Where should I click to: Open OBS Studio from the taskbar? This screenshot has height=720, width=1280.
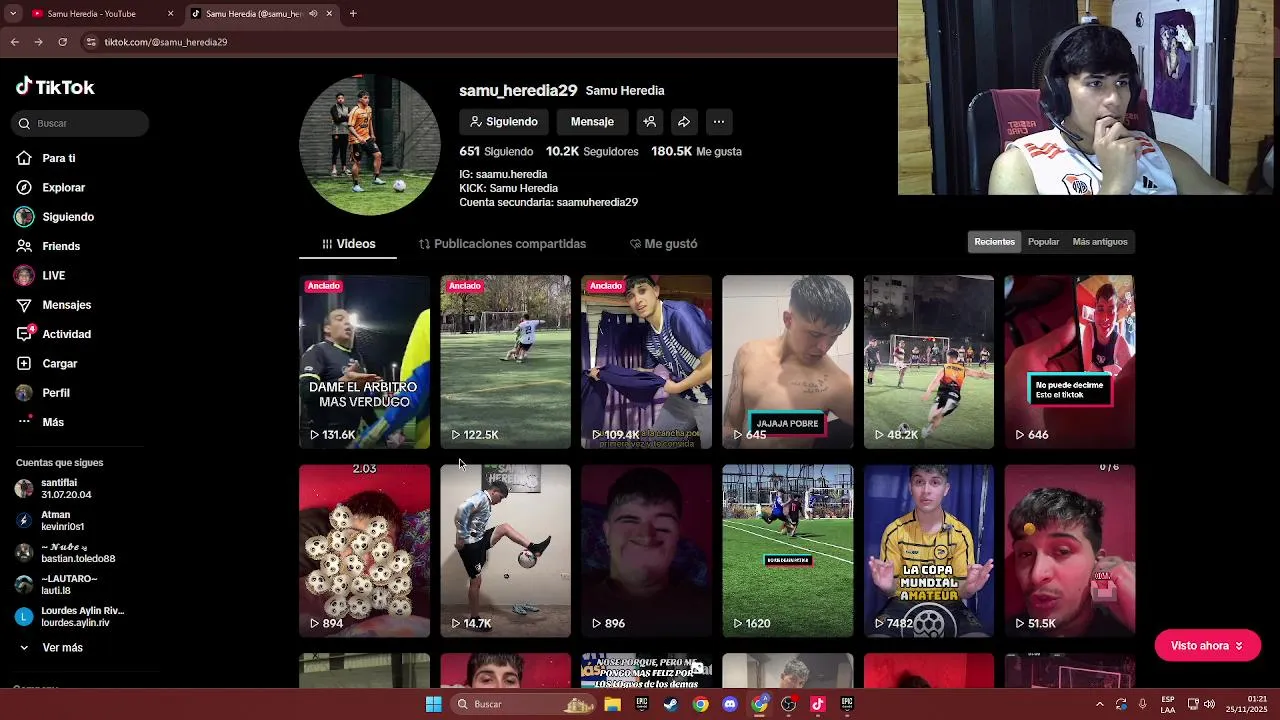click(789, 704)
